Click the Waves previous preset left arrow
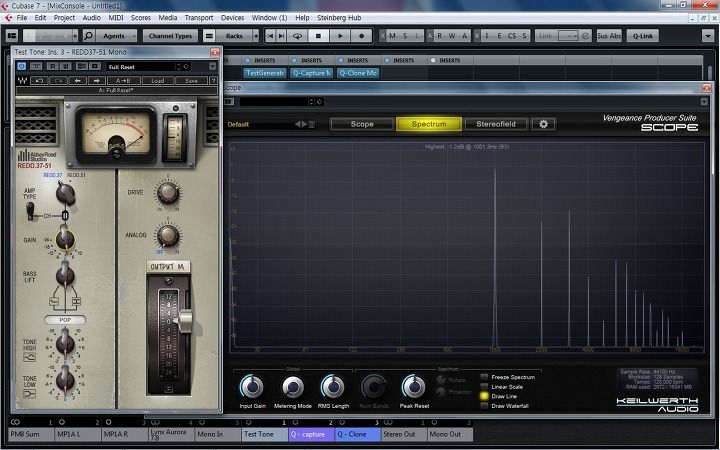 (78, 80)
